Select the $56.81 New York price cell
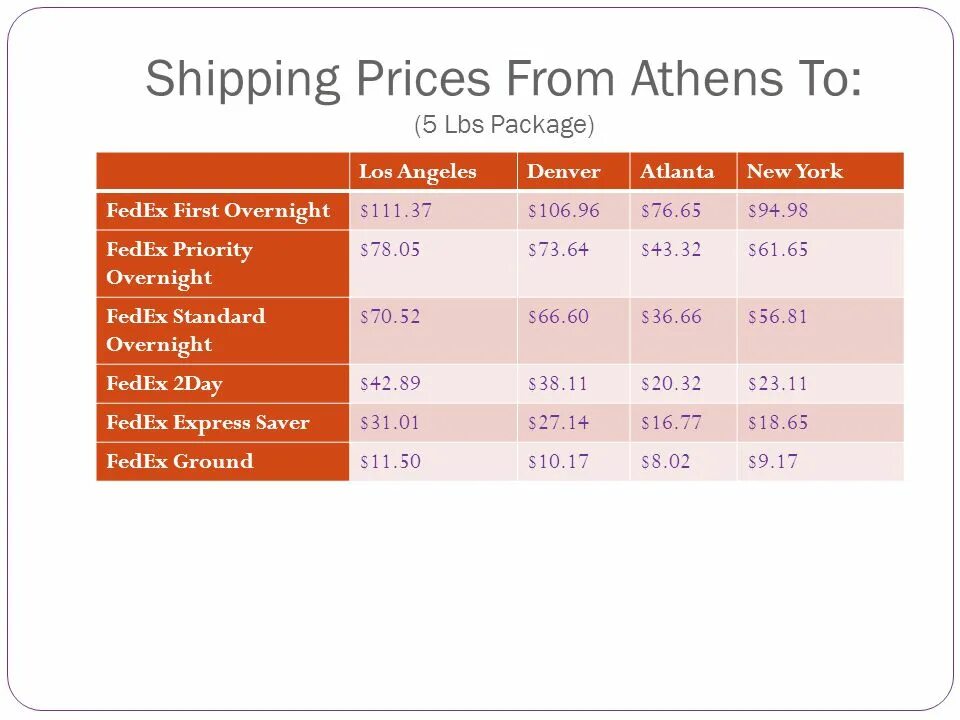The height and width of the screenshot is (720, 960). (x=820, y=331)
